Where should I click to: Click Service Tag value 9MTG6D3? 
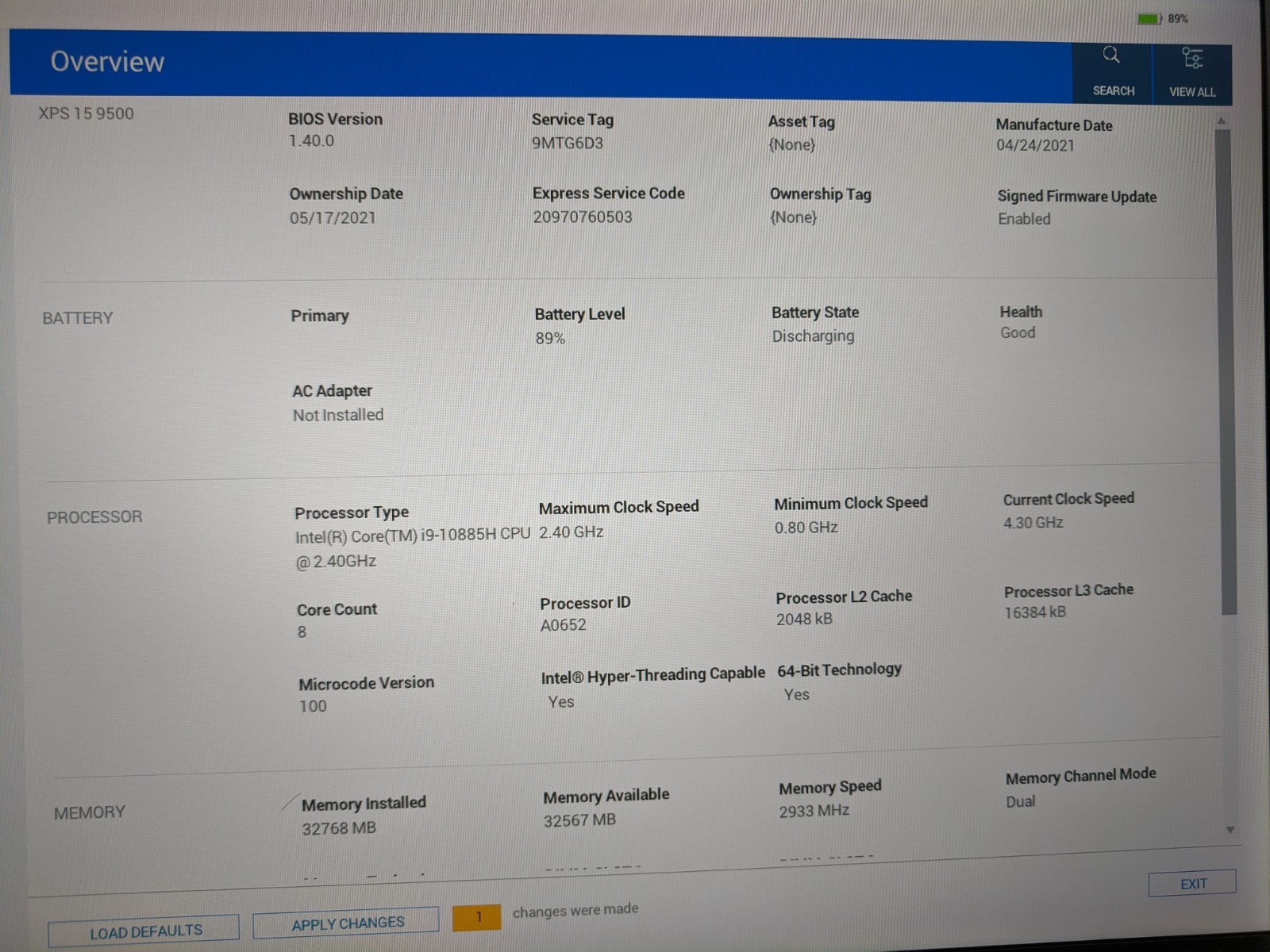(x=568, y=144)
